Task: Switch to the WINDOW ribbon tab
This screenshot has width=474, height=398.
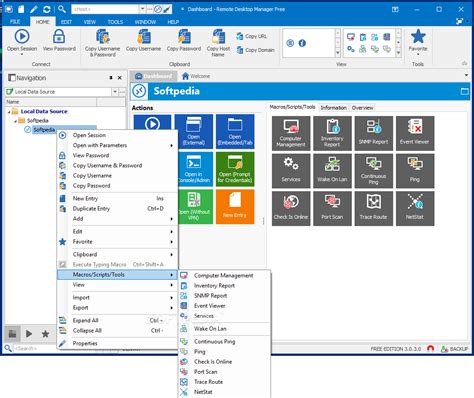Action: coord(145,22)
